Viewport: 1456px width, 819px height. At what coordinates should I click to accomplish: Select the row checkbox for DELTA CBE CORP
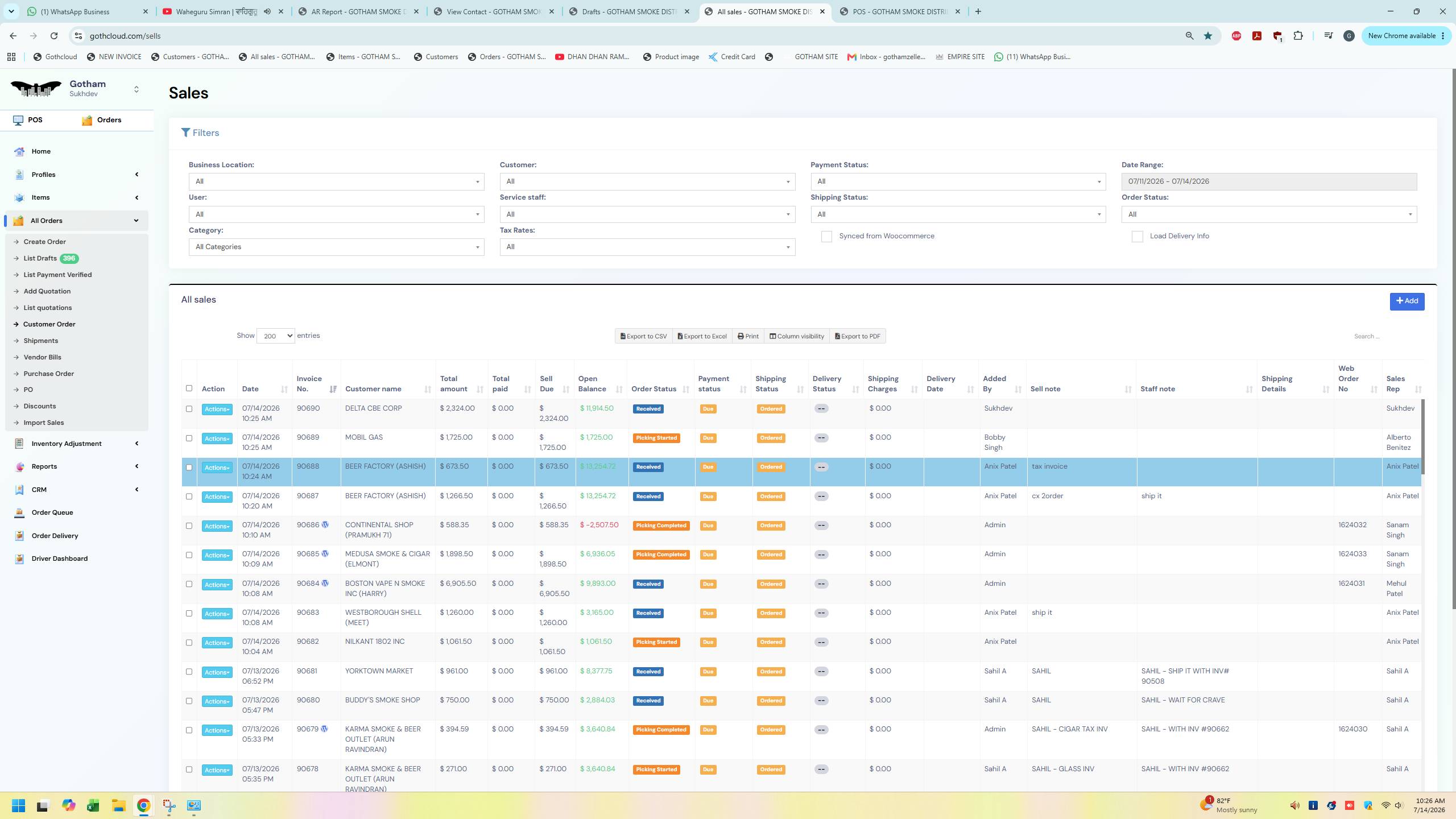[x=189, y=409]
